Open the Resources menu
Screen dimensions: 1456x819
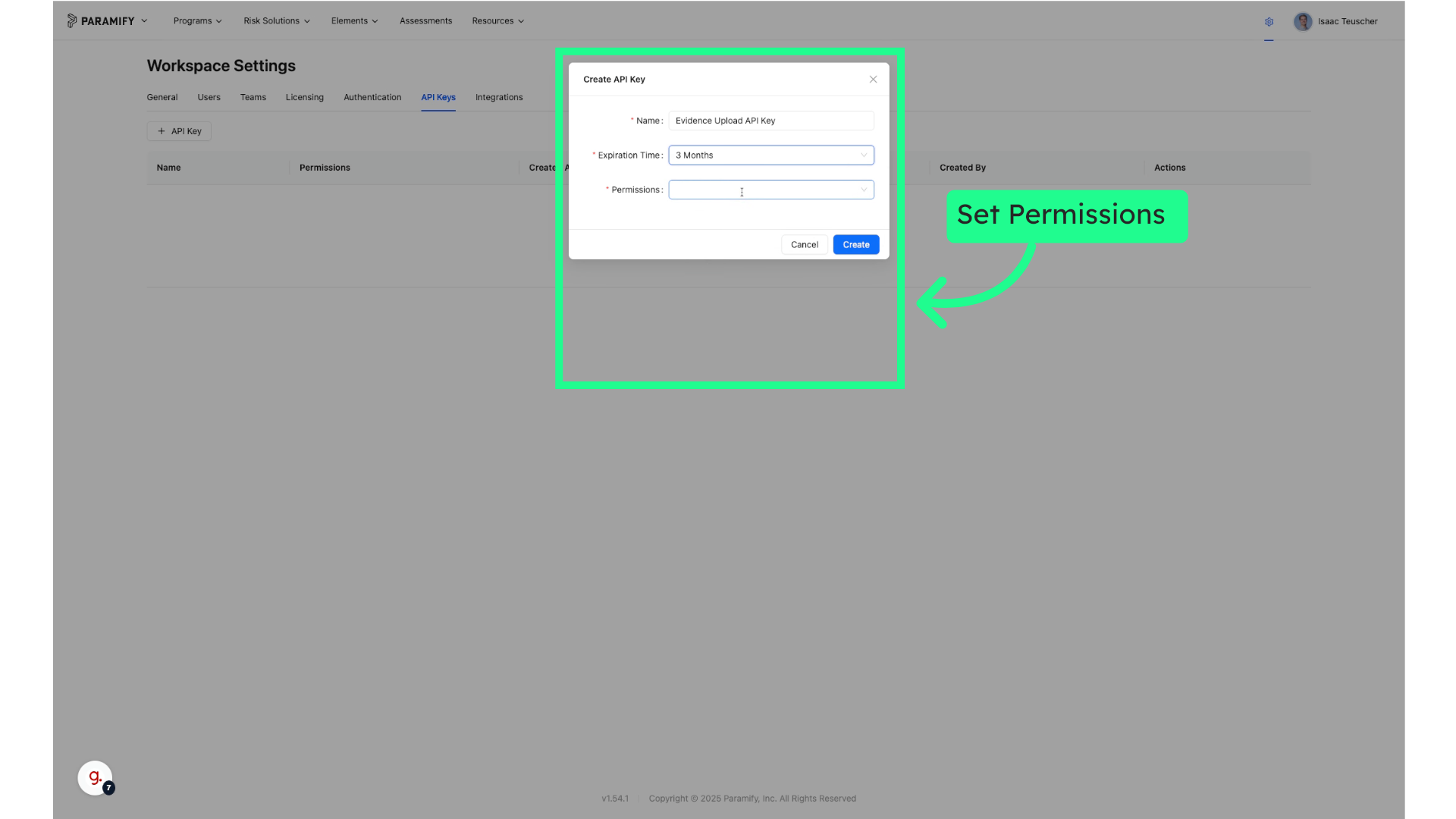click(497, 21)
